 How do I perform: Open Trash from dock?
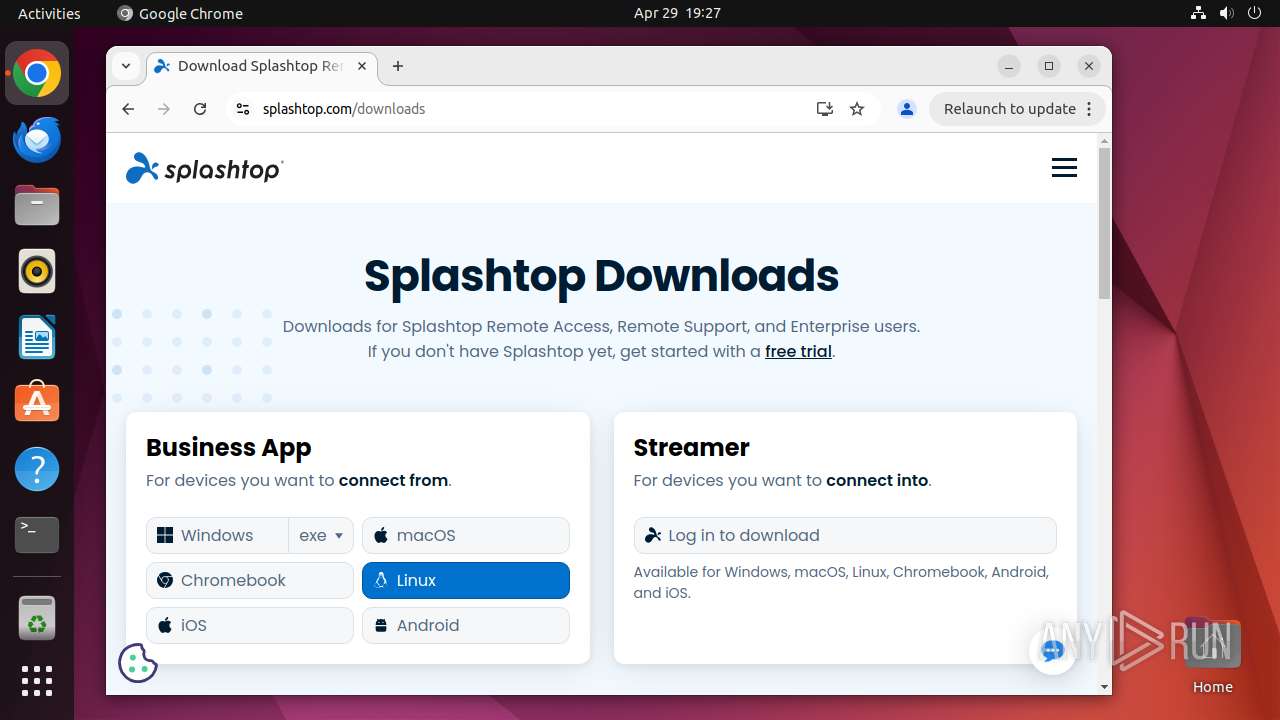click(x=37, y=618)
